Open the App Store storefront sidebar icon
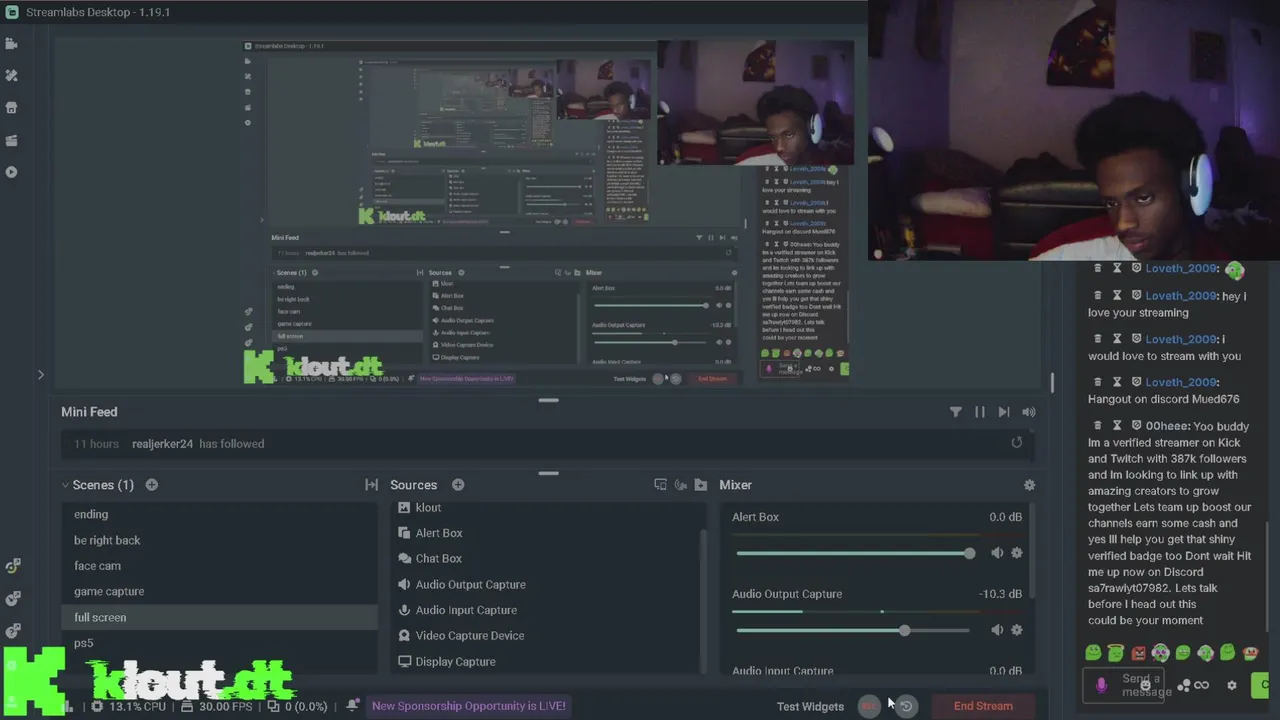1280x720 pixels. coord(12,108)
